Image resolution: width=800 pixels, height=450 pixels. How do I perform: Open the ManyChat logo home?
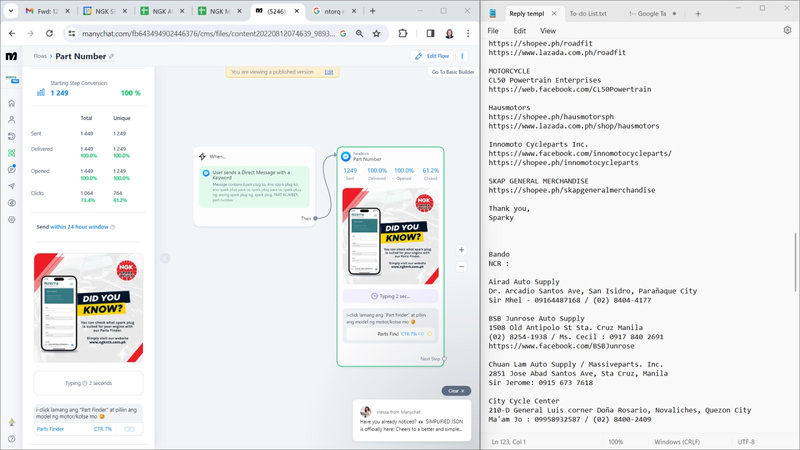[x=11, y=56]
